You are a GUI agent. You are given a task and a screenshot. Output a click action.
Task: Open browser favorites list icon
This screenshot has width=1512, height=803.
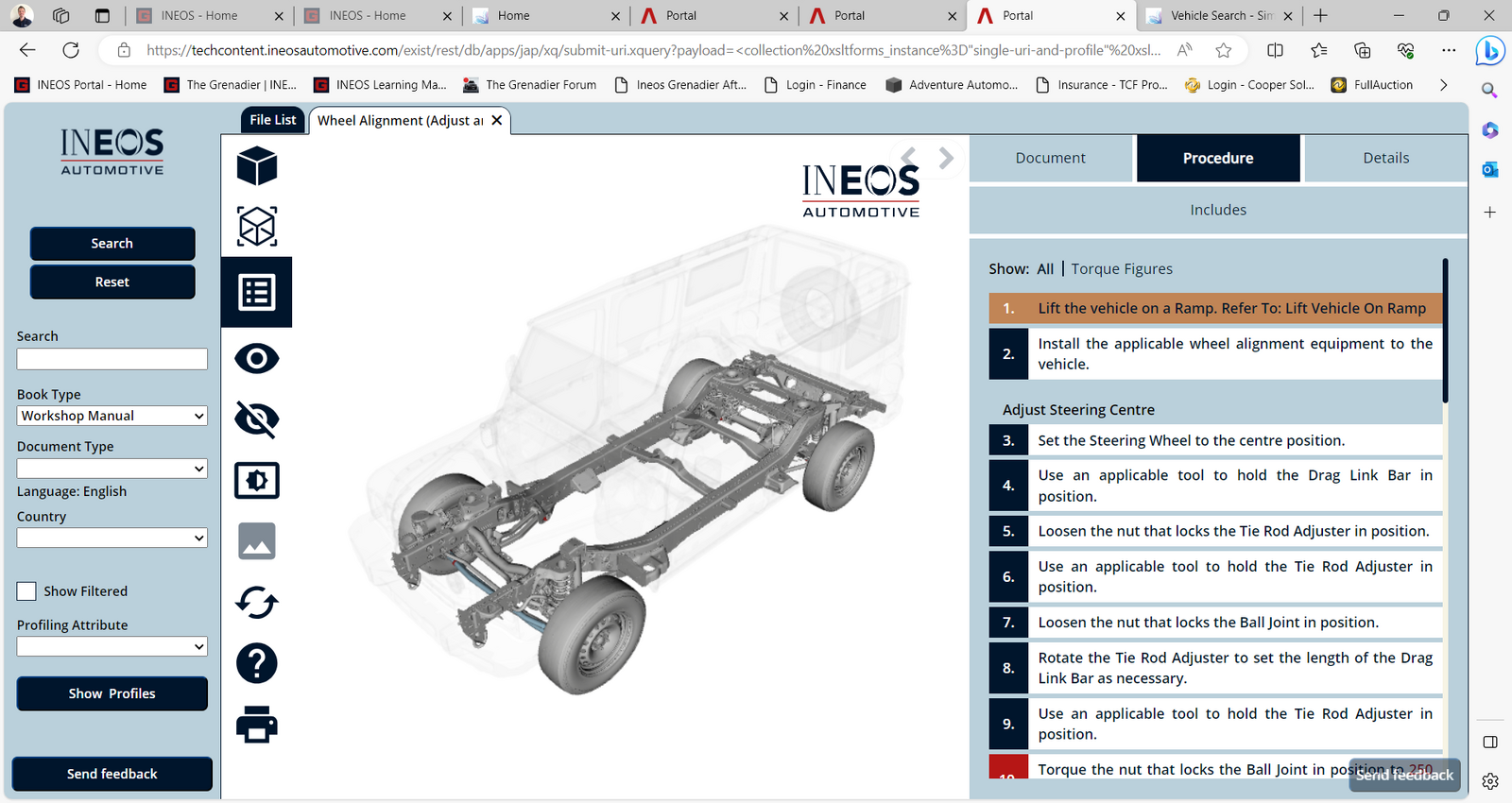pyautogui.click(x=1319, y=50)
